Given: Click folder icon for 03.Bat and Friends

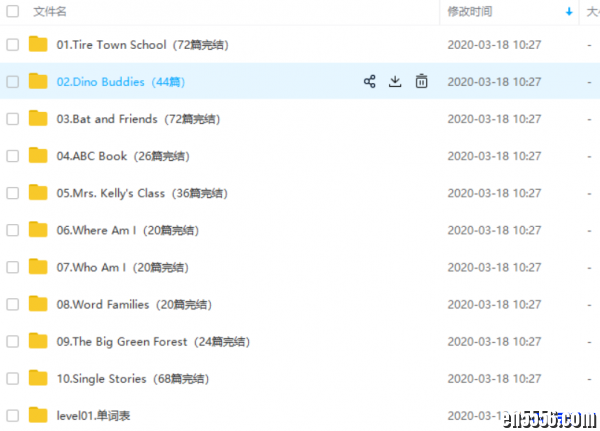Looking at the screenshot, I should pyautogui.click(x=38, y=119).
